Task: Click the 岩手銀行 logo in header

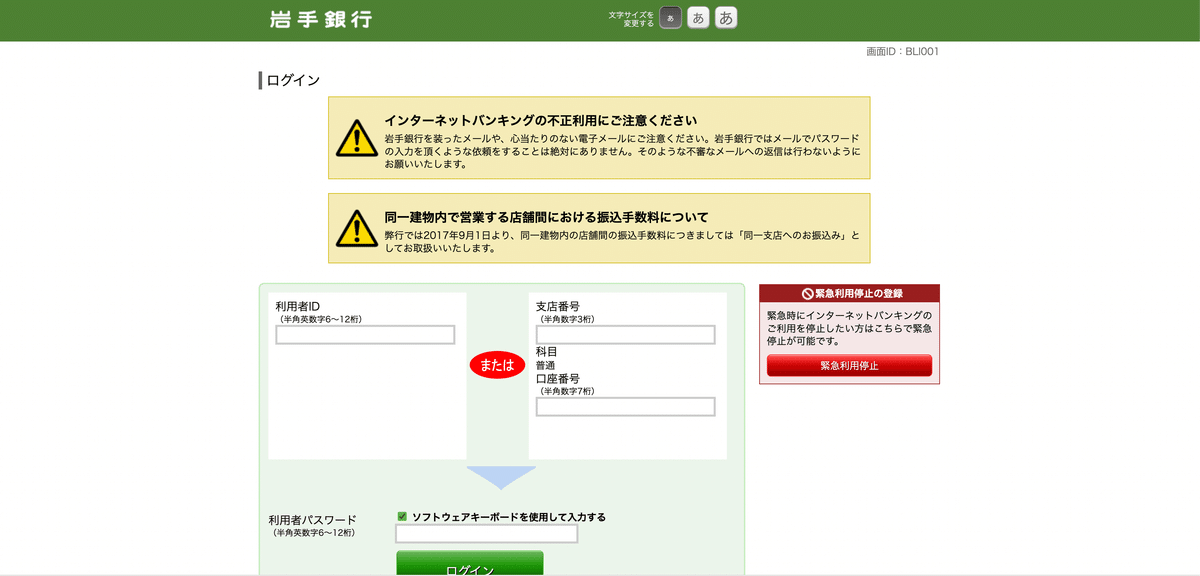Action: point(320,19)
